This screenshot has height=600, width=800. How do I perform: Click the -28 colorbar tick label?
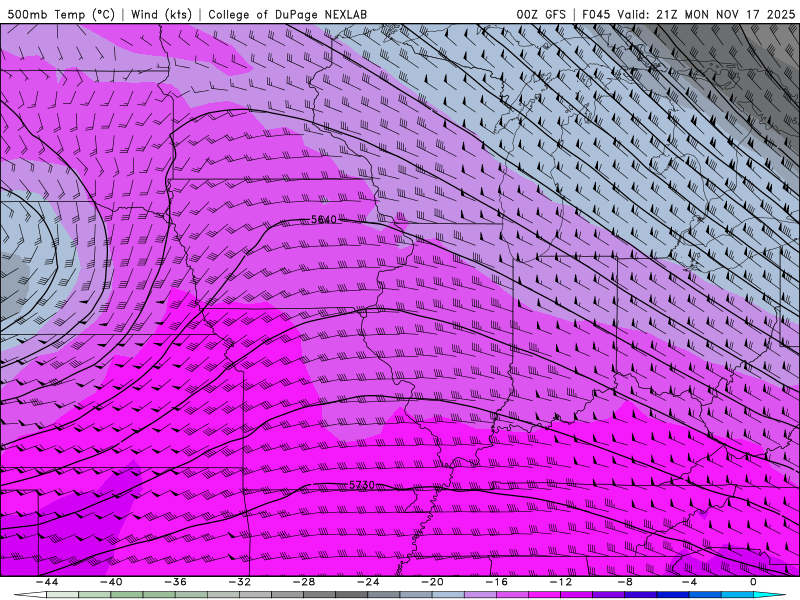304,582
